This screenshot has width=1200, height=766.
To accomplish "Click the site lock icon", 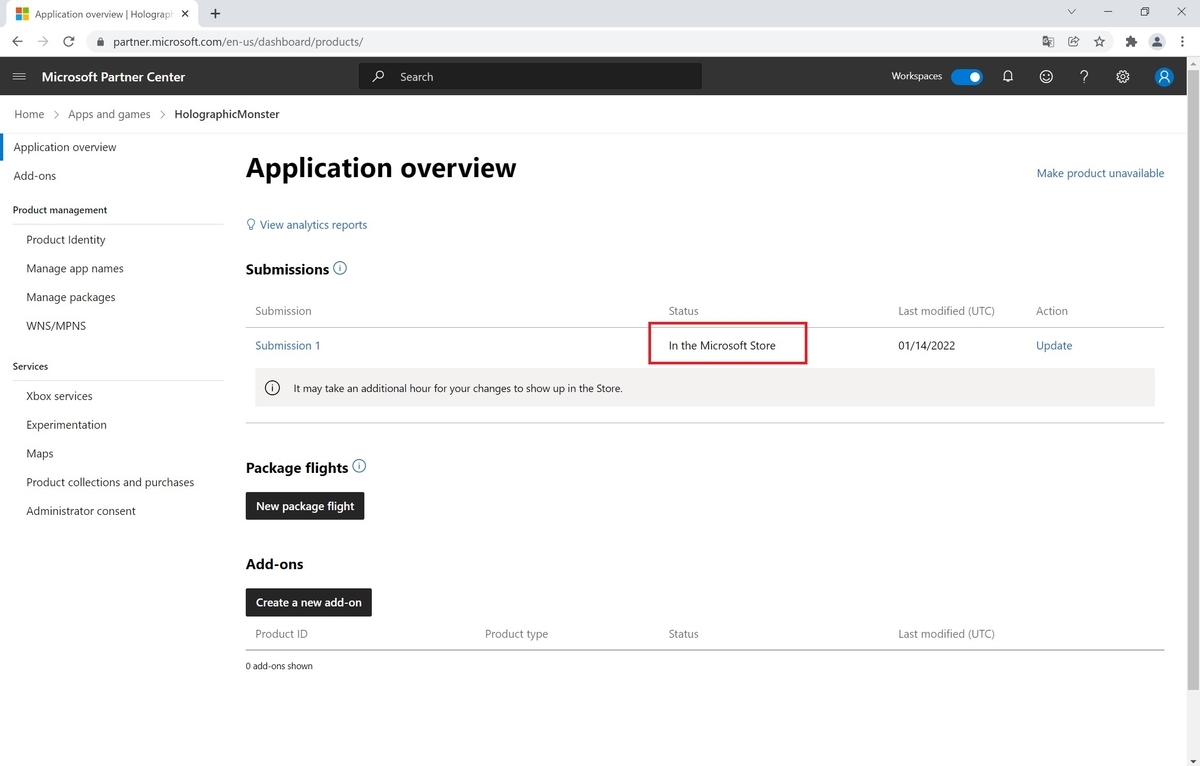I will point(100,42).
